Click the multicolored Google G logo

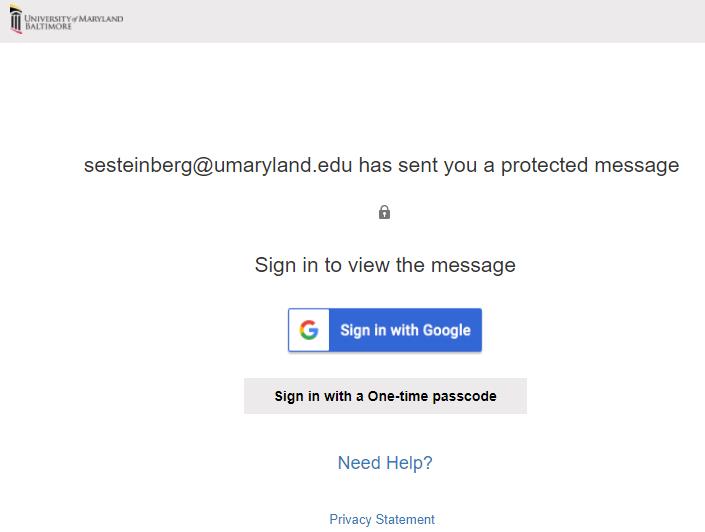pyautogui.click(x=310, y=330)
